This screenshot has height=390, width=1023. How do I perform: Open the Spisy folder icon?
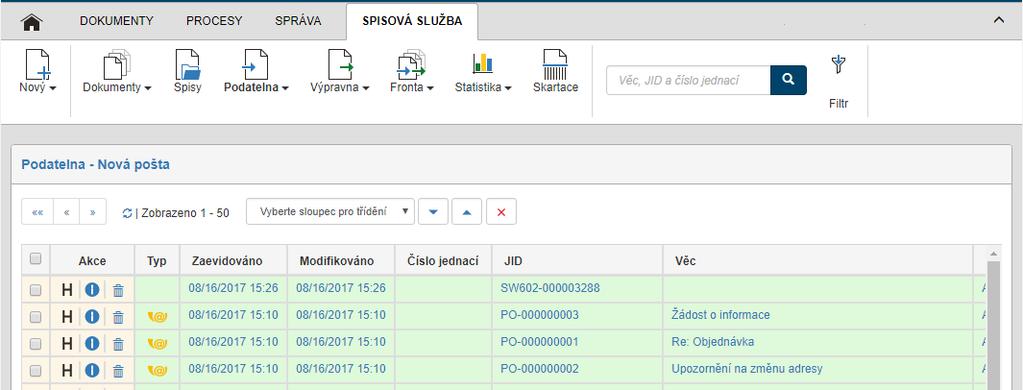(187, 72)
